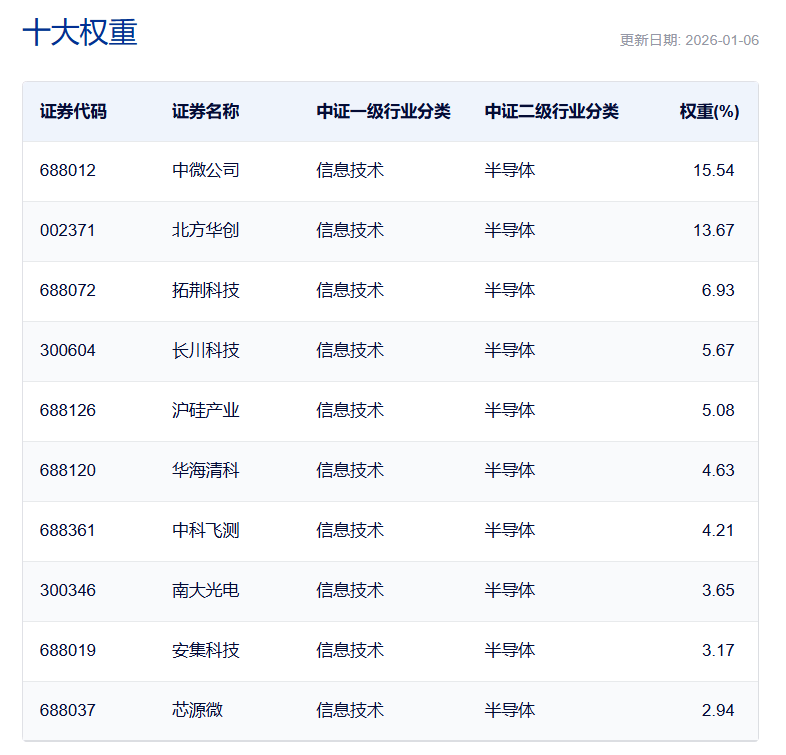Click the 证券代码 column header
The width and height of the screenshot is (786, 755).
(73, 111)
